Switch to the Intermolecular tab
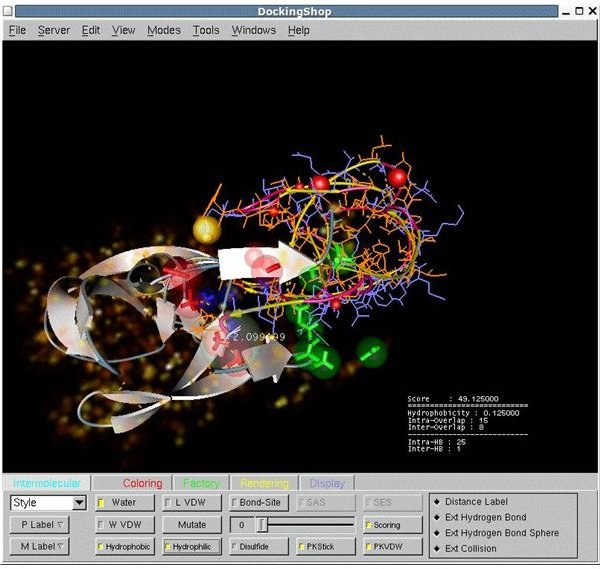Image resolution: width=600 pixels, height=569 pixels. 46,483
